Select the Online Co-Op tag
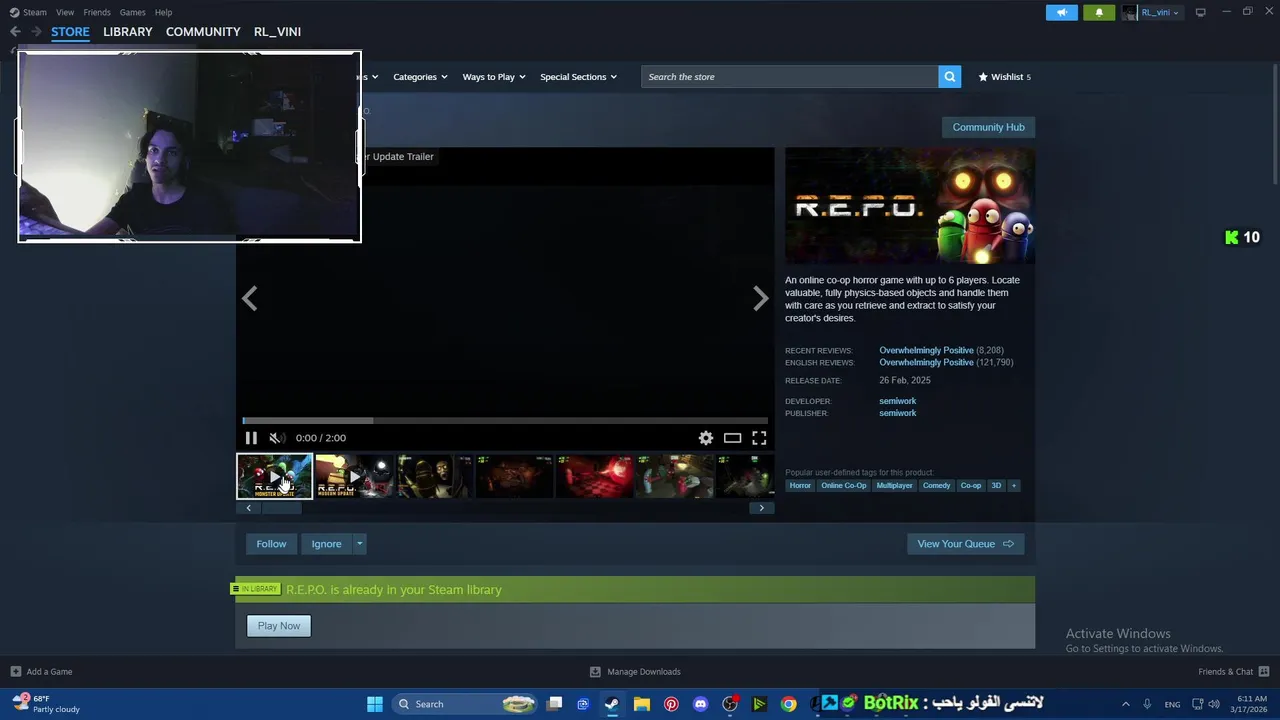The width and height of the screenshot is (1280, 720). (x=843, y=486)
